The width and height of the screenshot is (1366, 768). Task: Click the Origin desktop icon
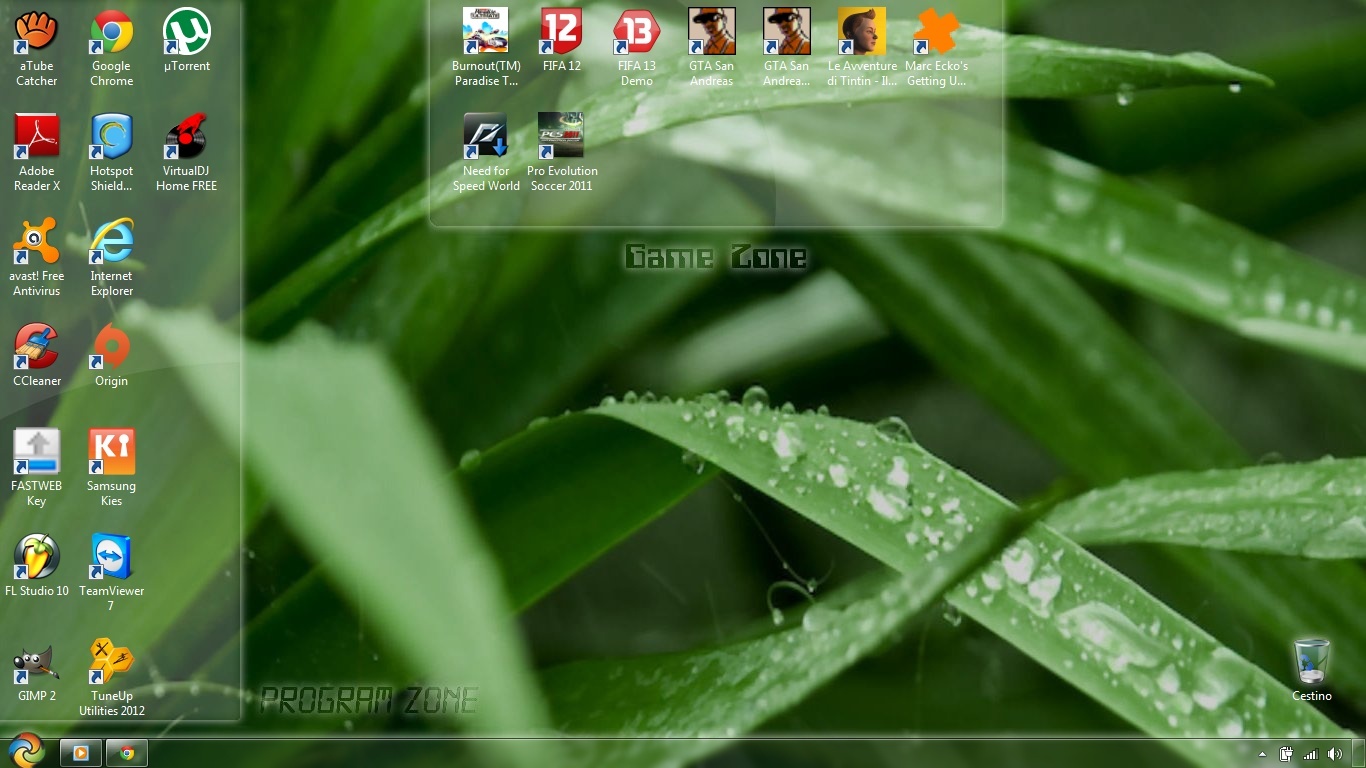112,356
